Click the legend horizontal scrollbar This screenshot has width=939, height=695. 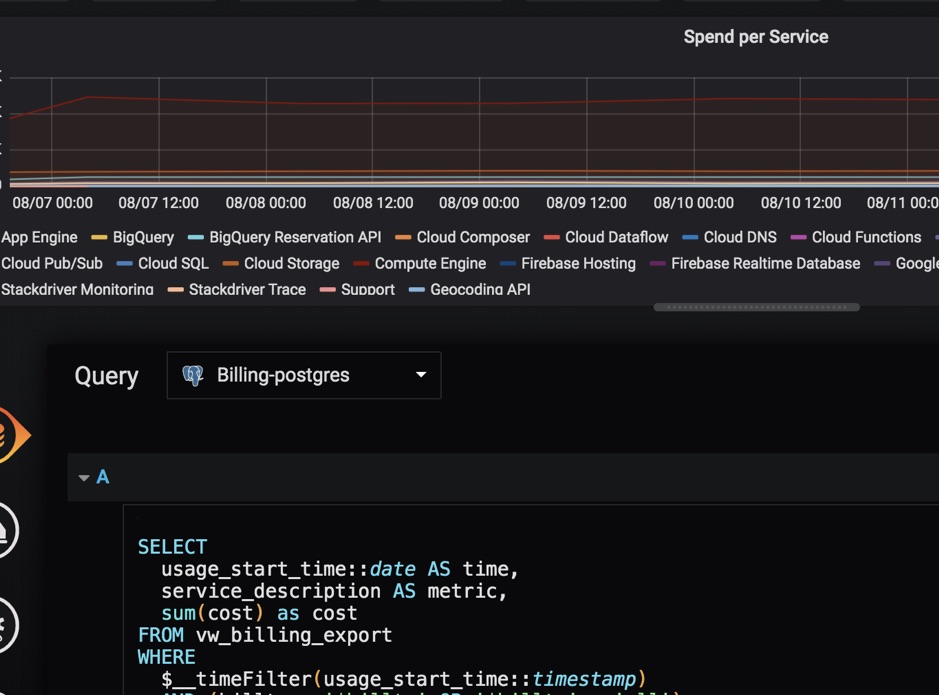coord(756,307)
